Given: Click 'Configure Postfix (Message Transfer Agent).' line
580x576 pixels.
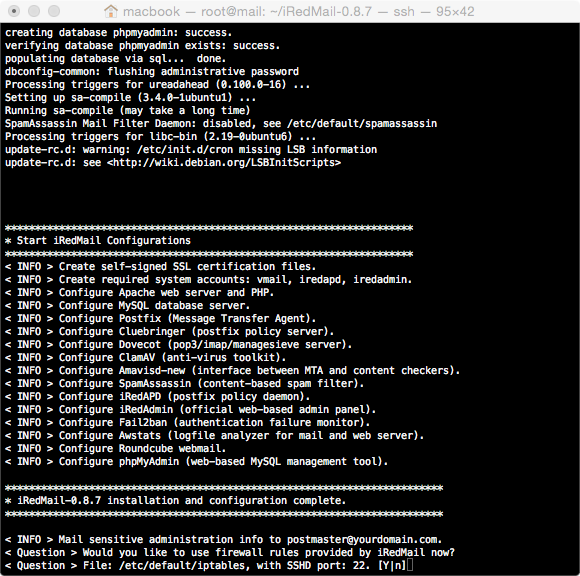Looking at the screenshot, I should point(161,319).
